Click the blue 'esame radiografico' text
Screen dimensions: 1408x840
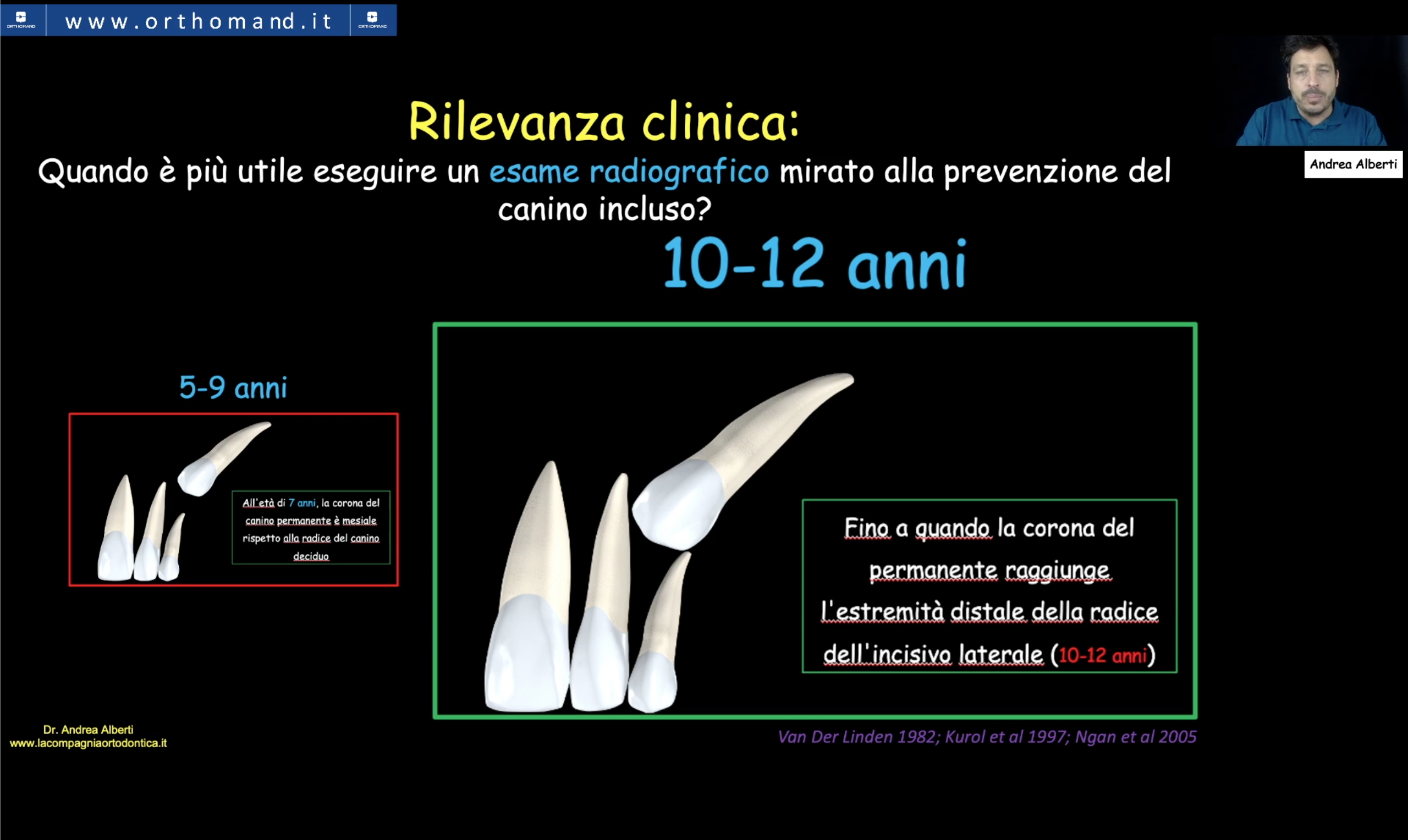[629, 172]
